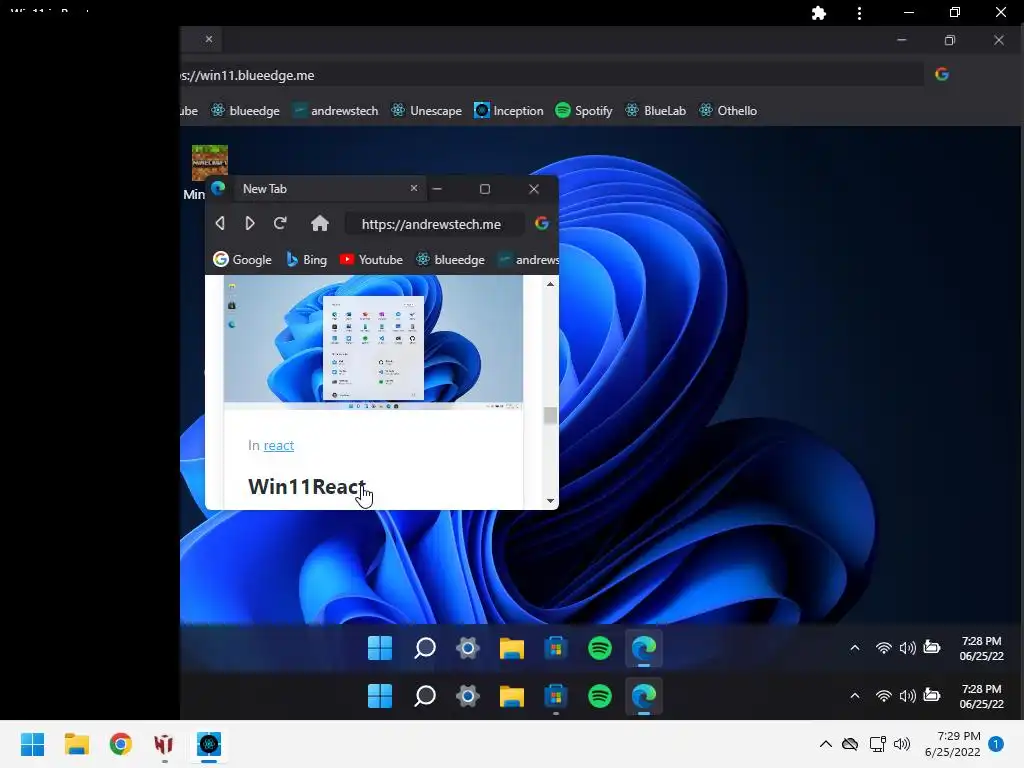Viewport: 1024px width, 768px height.
Task: Open Search in lower simulated taskbar
Action: [x=424, y=696]
